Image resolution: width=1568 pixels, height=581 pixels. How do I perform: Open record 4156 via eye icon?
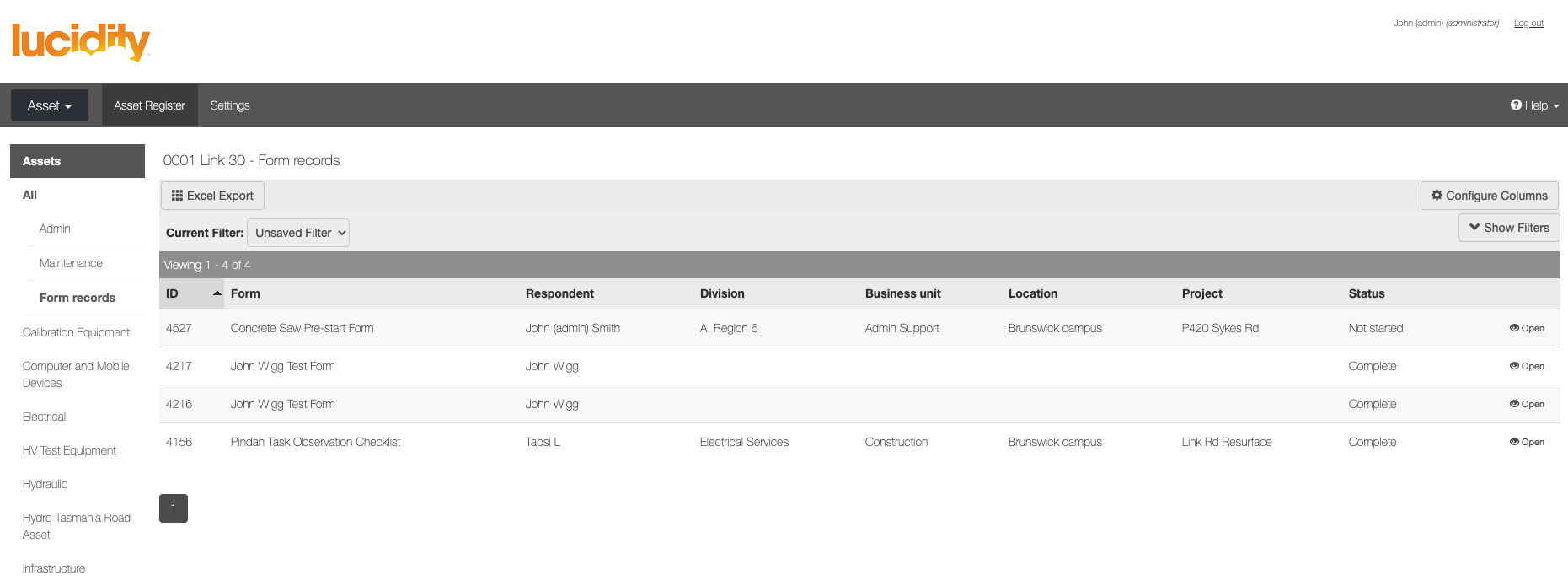(1514, 442)
